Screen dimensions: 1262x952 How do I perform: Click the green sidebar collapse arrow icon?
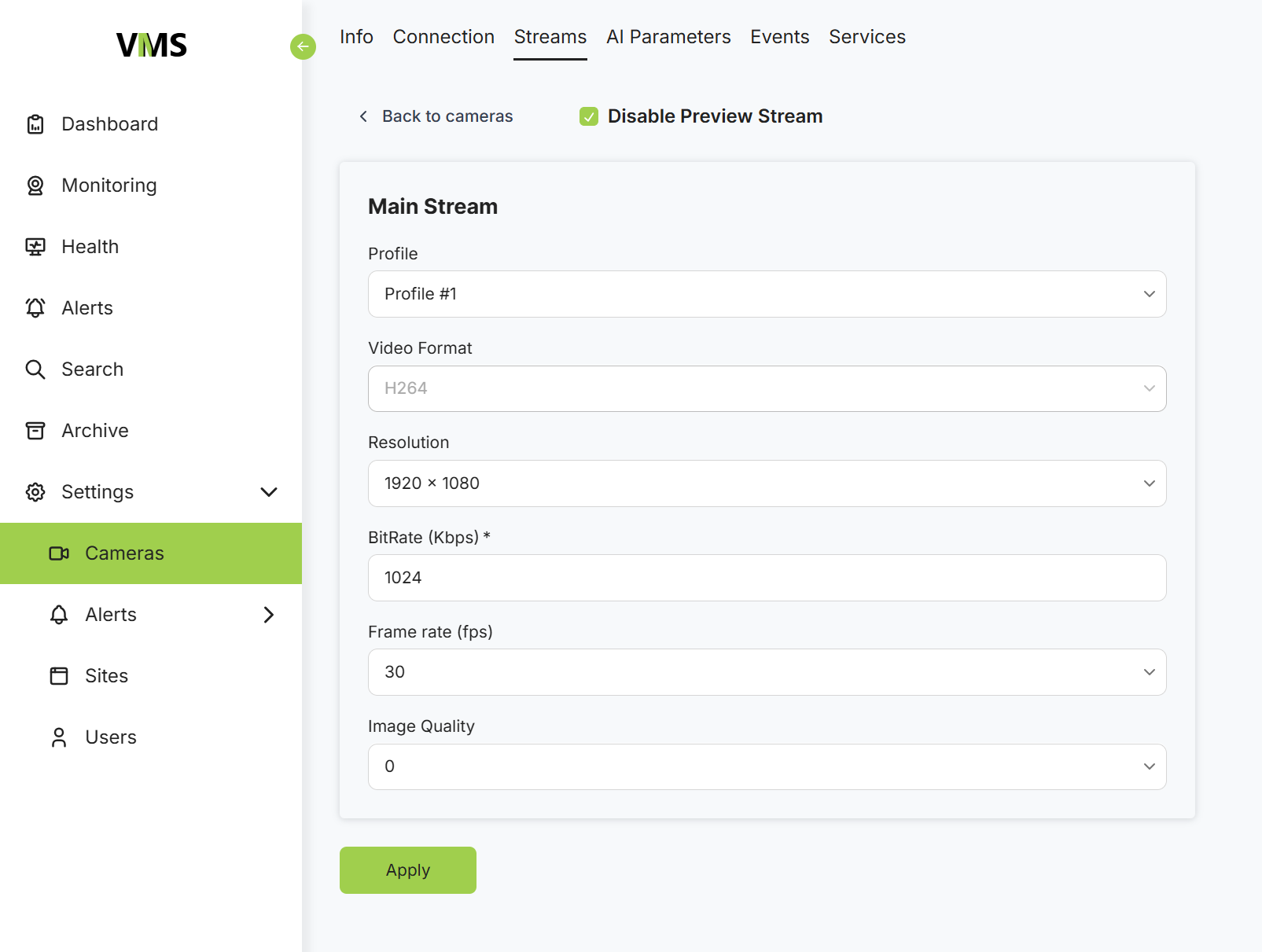(x=303, y=47)
